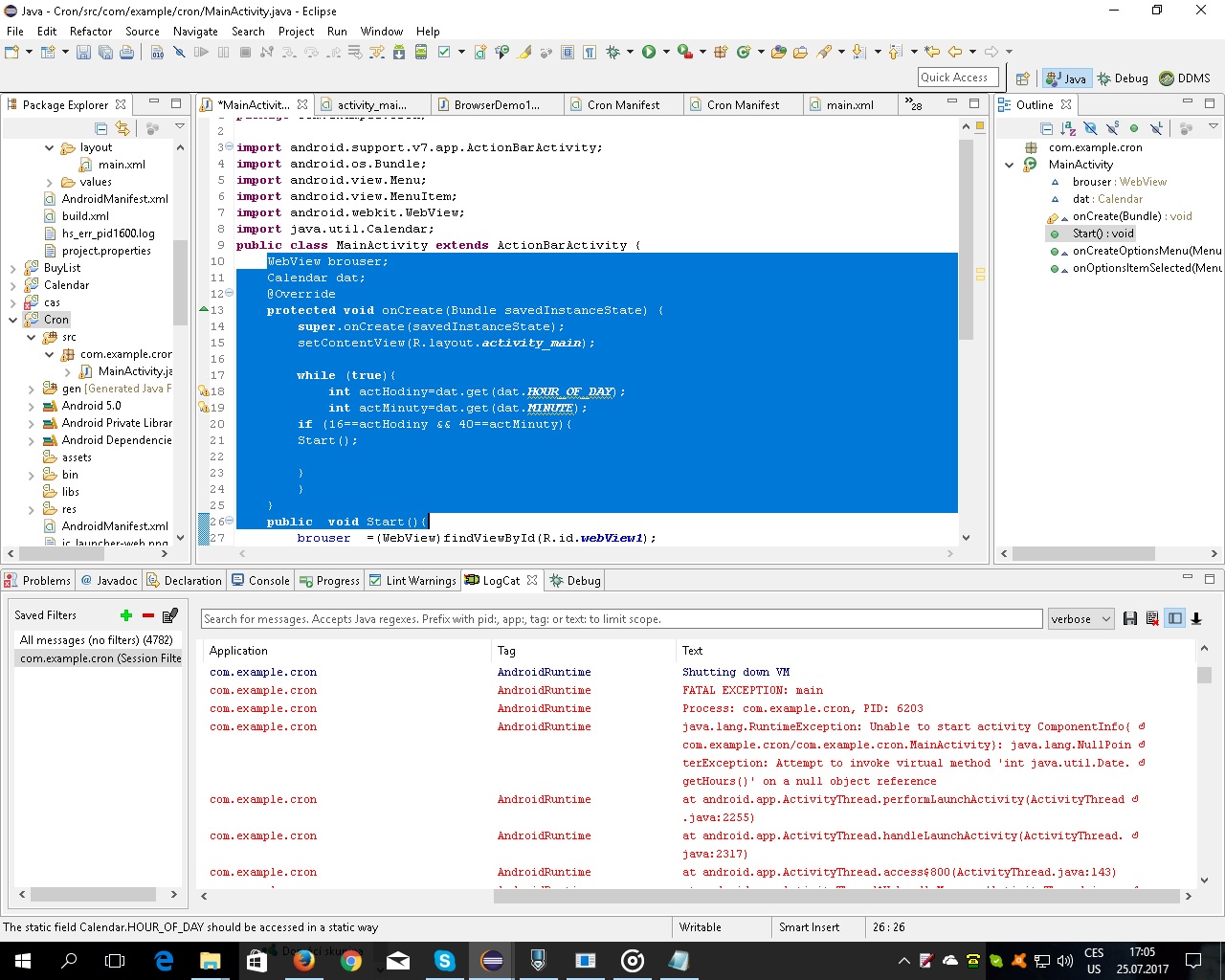
Task: Toggle the saved filters view in LogCat
Action: click(1175, 618)
